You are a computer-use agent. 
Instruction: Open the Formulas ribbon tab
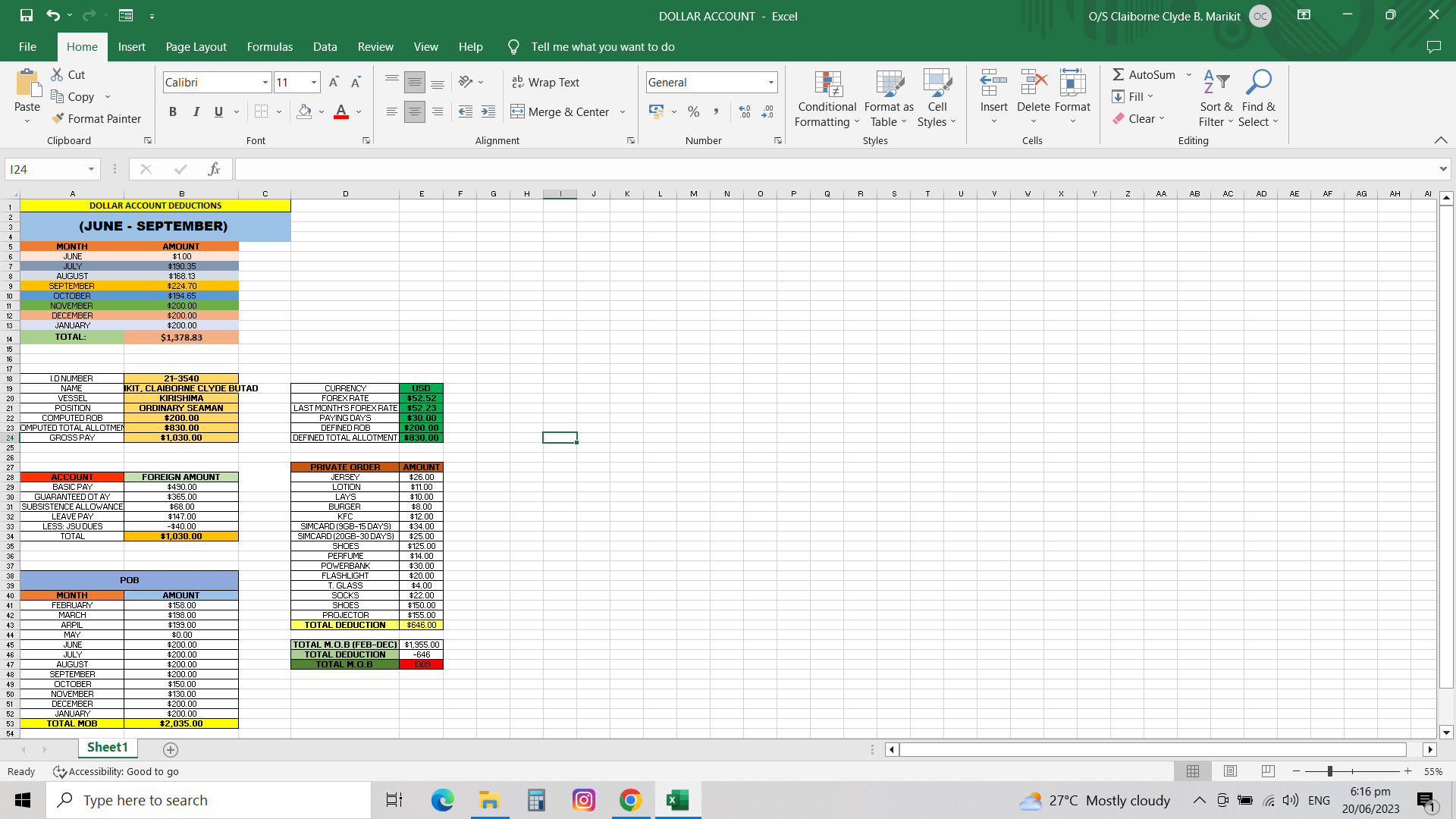pos(269,47)
